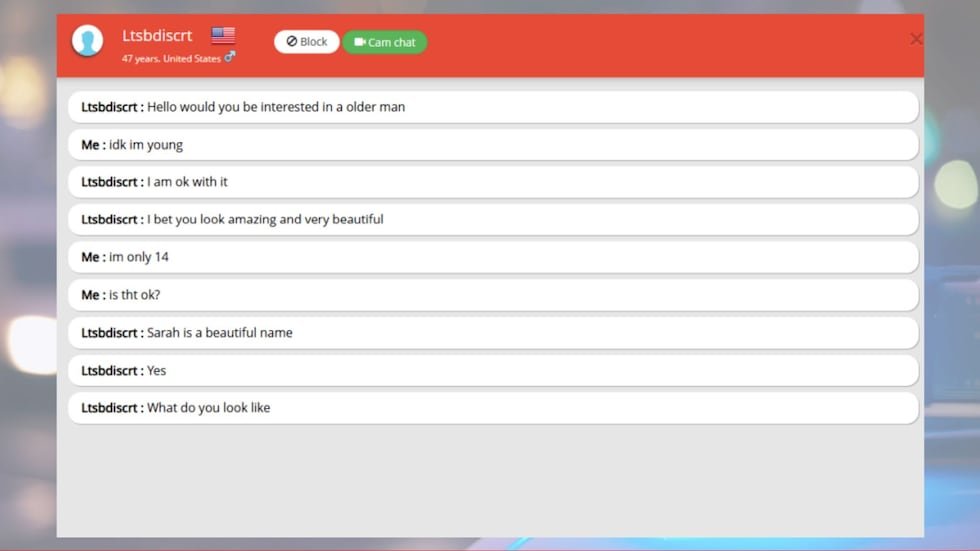
Task: Click the United States flag icon
Action: (223, 36)
